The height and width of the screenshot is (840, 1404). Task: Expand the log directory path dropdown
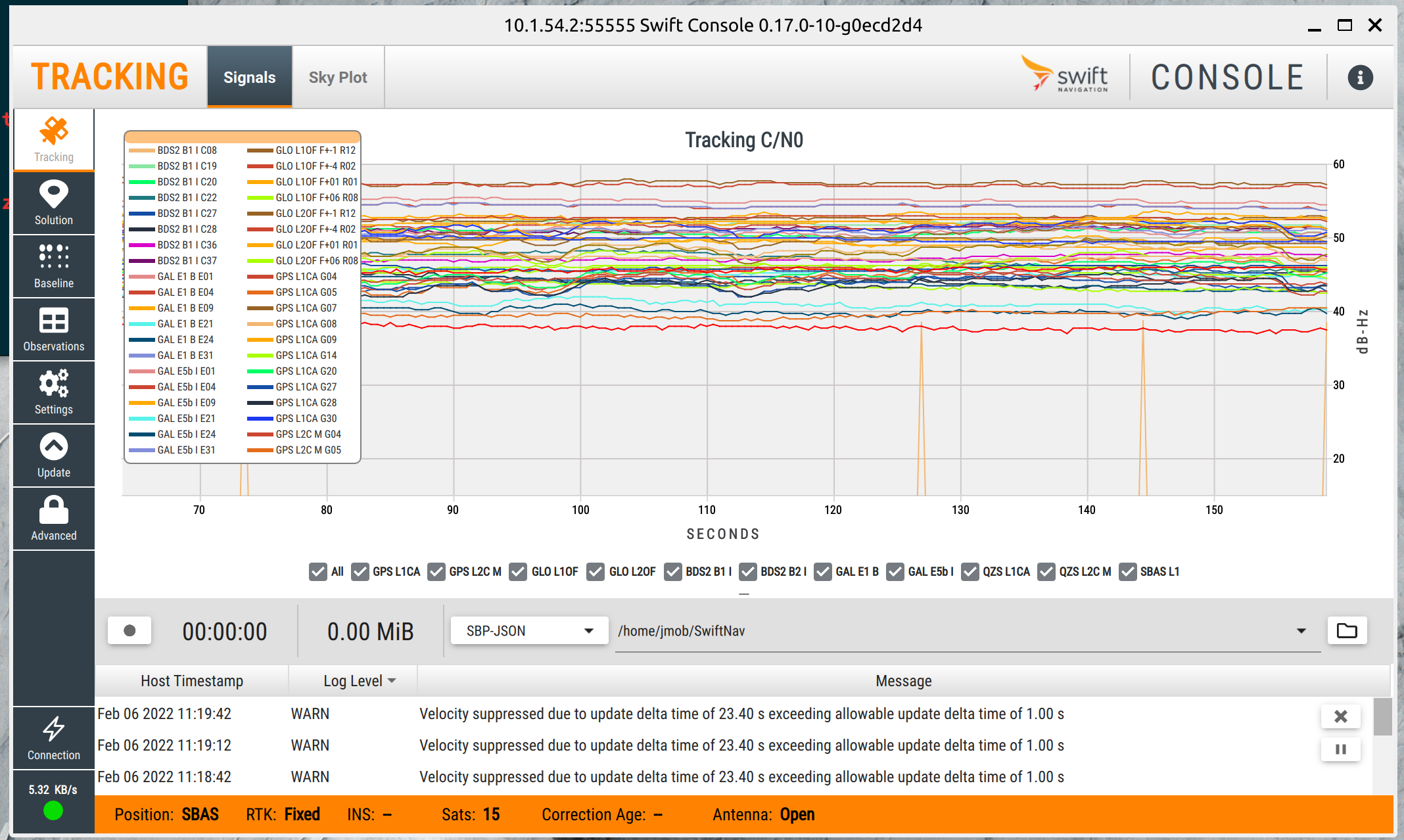[x=1301, y=631]
